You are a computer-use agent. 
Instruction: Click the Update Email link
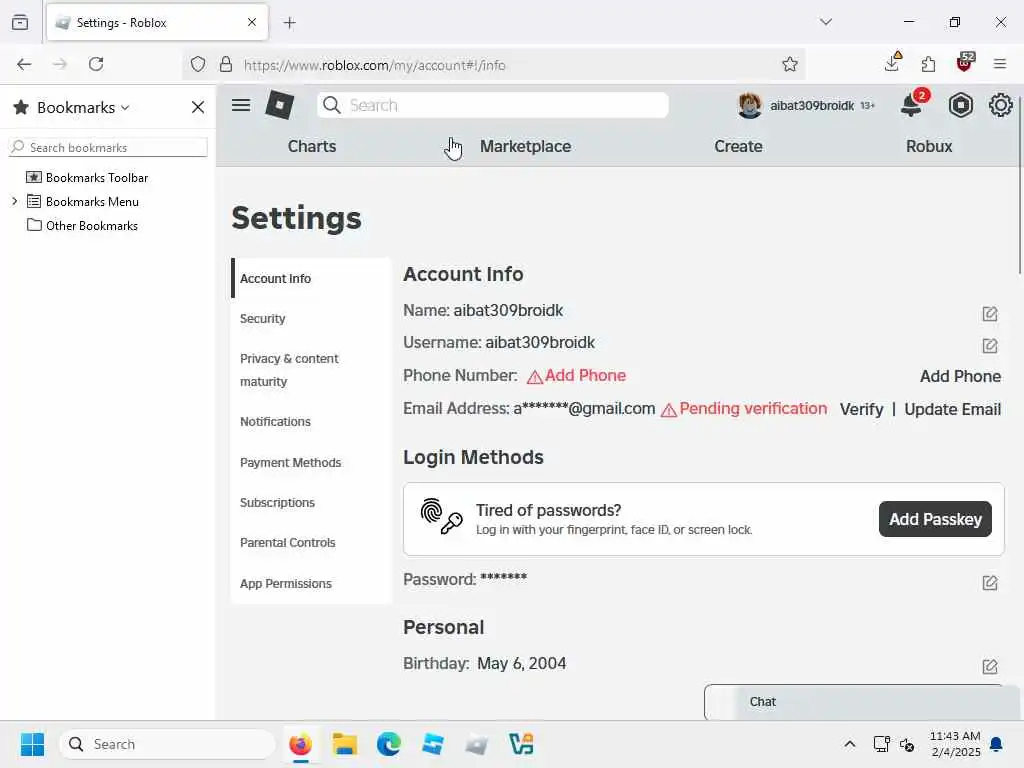[952, 409]
